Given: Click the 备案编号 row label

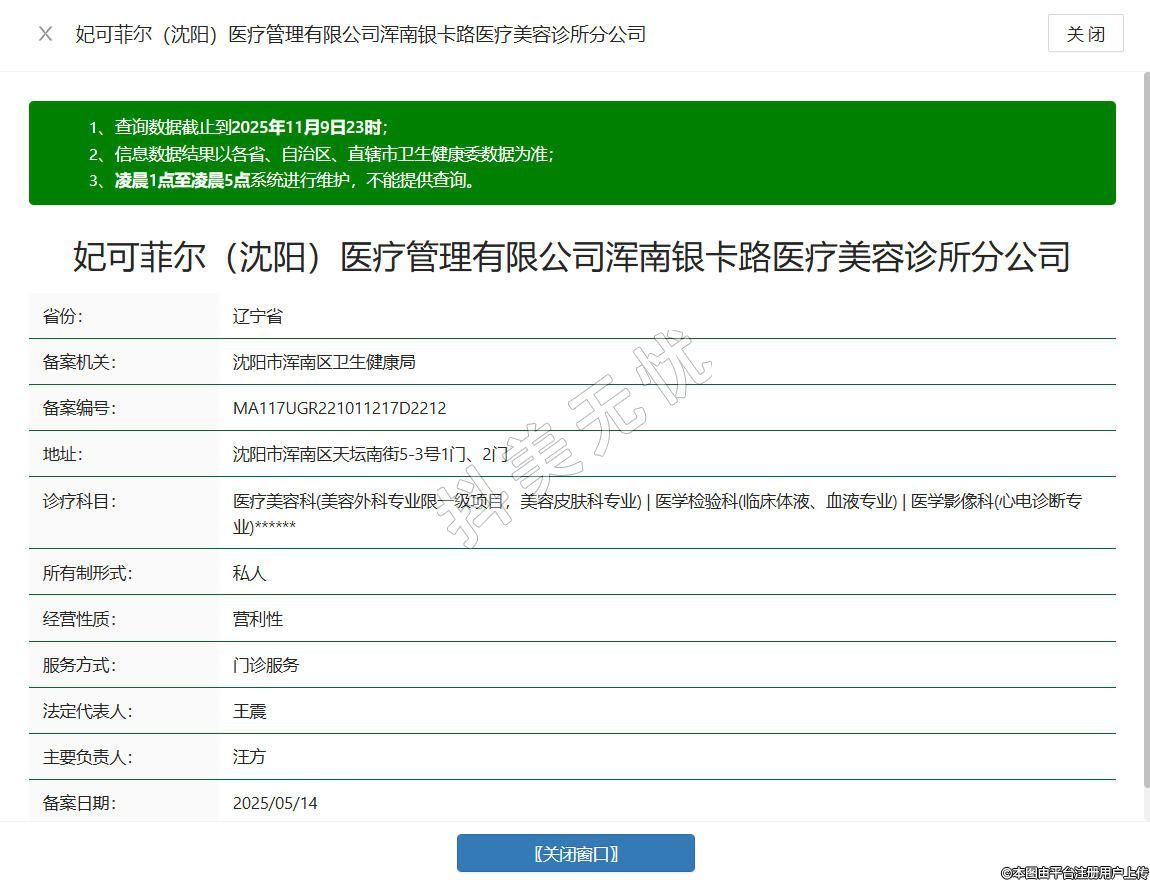Looking at the screenshot, I should [x=79, y=408].
